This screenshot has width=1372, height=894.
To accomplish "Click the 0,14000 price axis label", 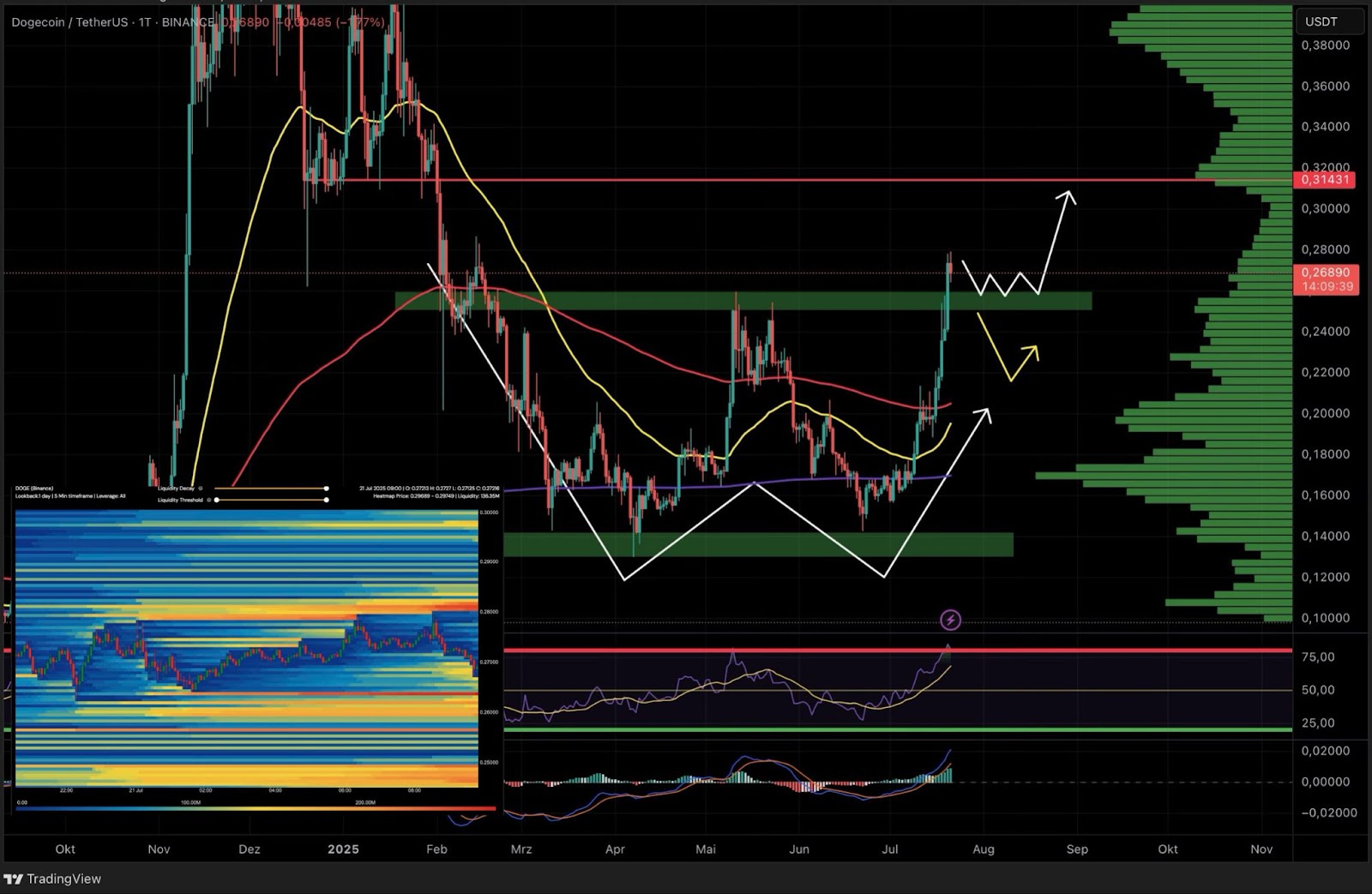I will [1326, 536].
